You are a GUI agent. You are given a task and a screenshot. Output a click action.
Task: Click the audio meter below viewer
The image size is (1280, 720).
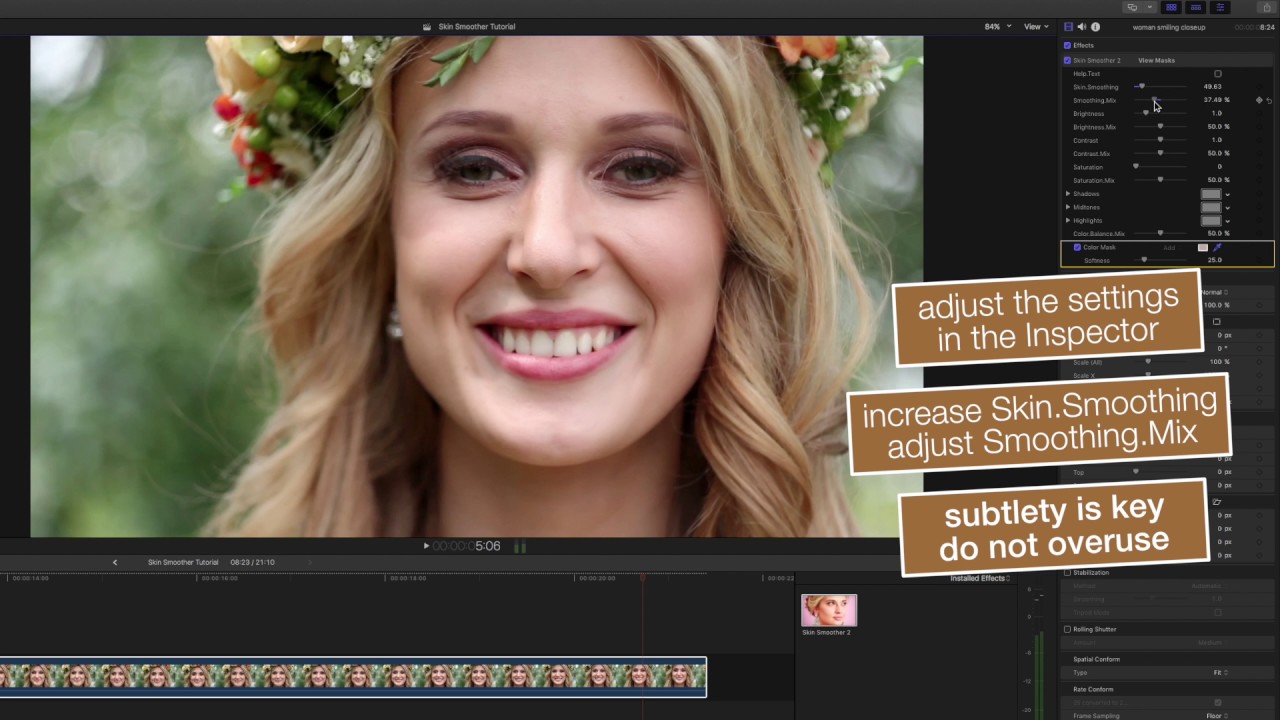coord(519,546)
